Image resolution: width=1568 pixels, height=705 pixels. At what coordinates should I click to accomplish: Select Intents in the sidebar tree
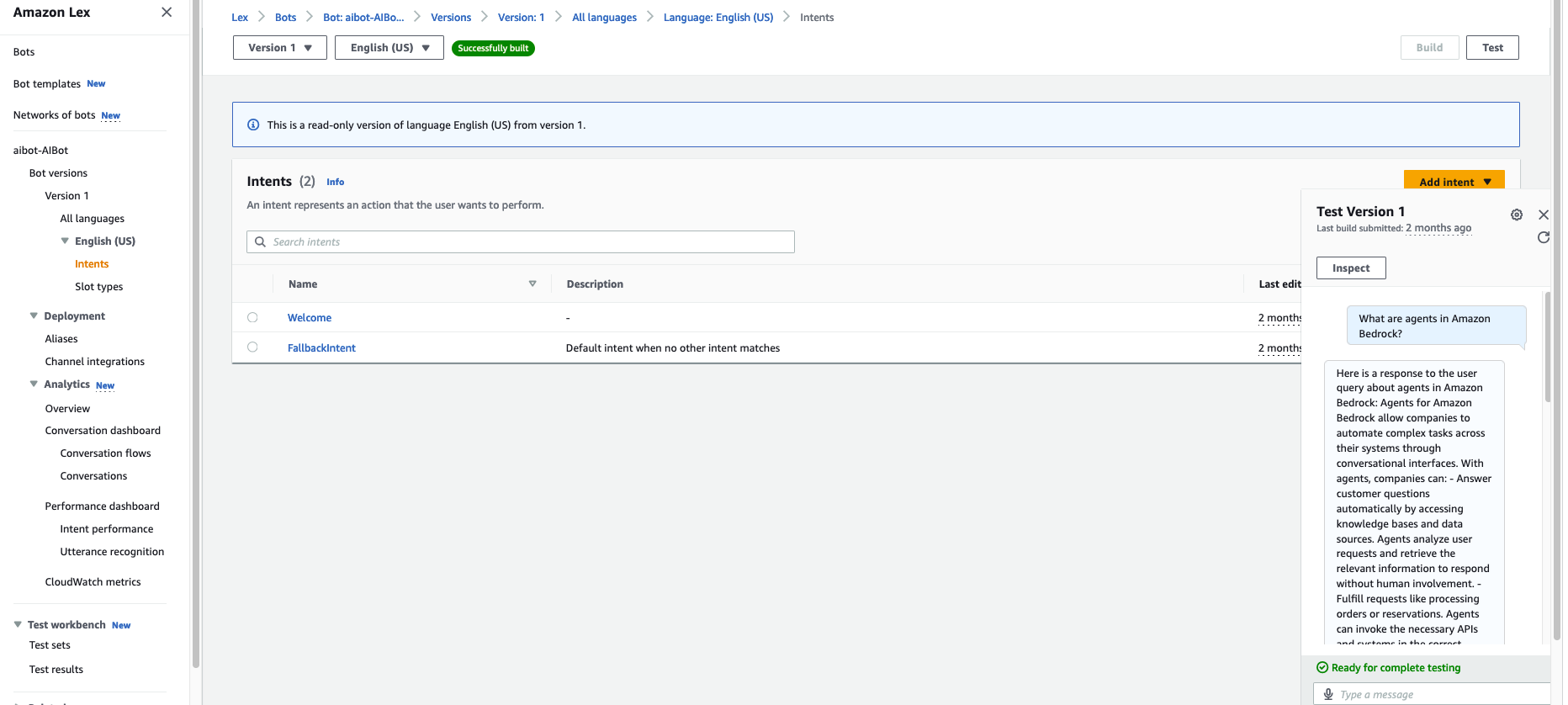pos(92,264)
